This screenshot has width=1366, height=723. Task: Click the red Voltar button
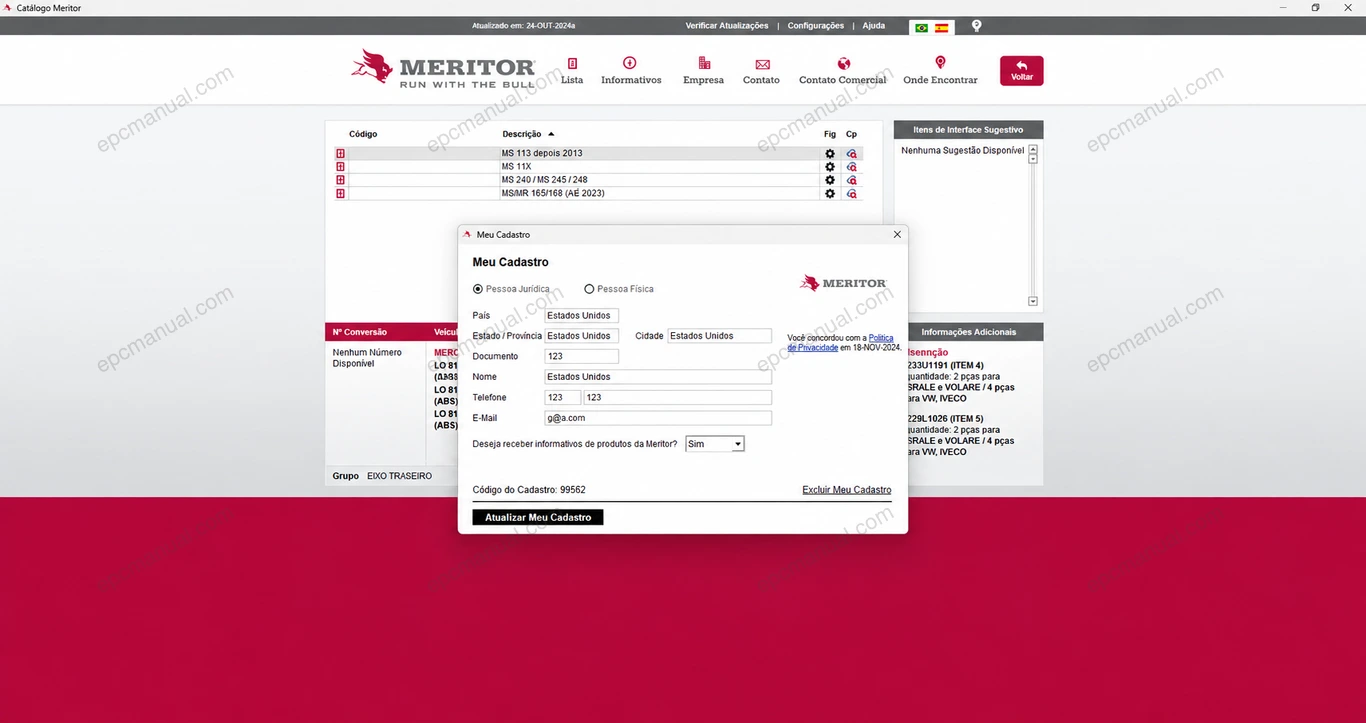(1021, 70)
